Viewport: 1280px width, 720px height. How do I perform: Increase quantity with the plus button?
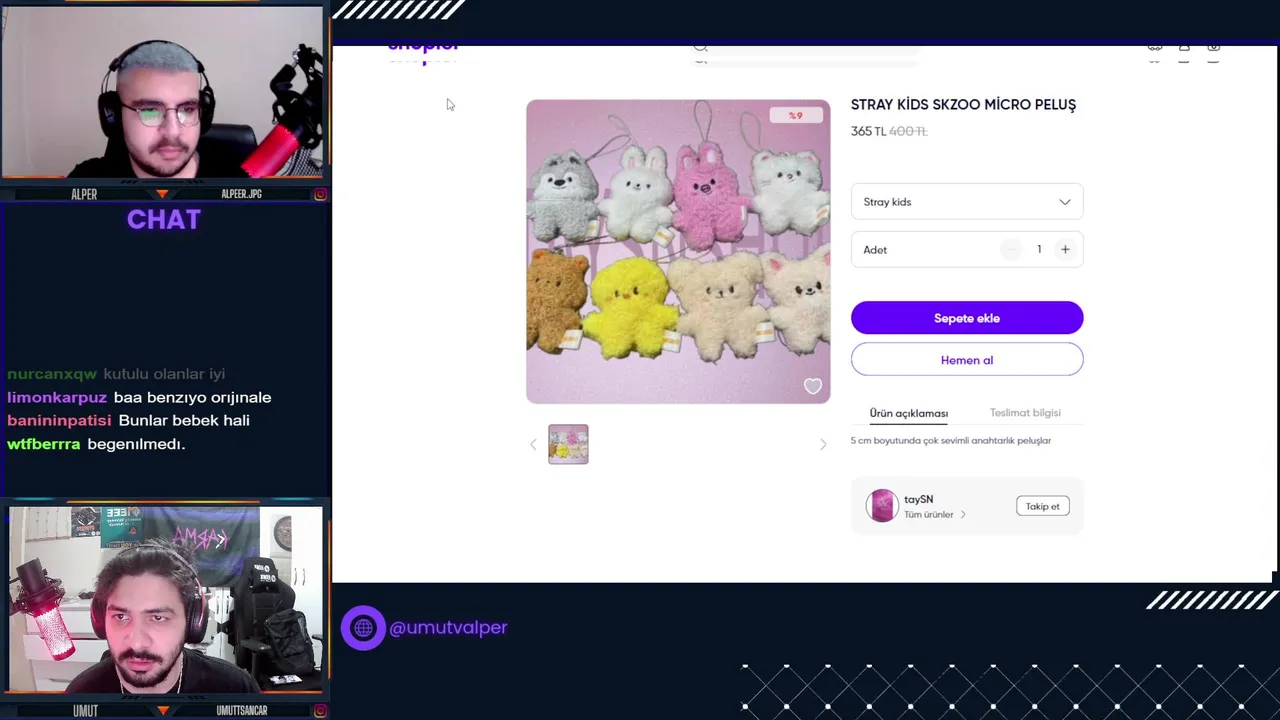(x=1065, y=250)
